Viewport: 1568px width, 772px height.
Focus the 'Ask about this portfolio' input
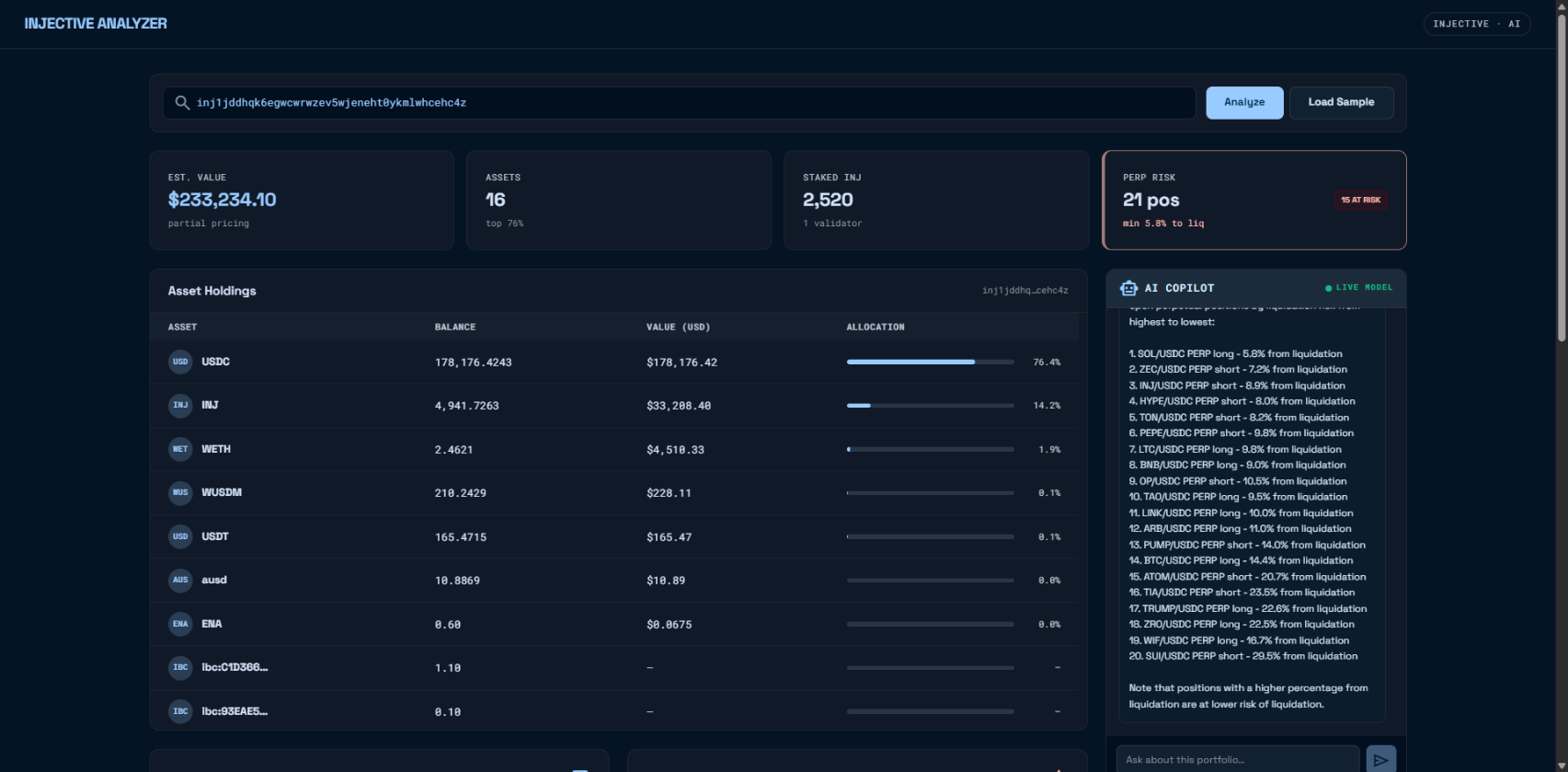(1238, 760)
